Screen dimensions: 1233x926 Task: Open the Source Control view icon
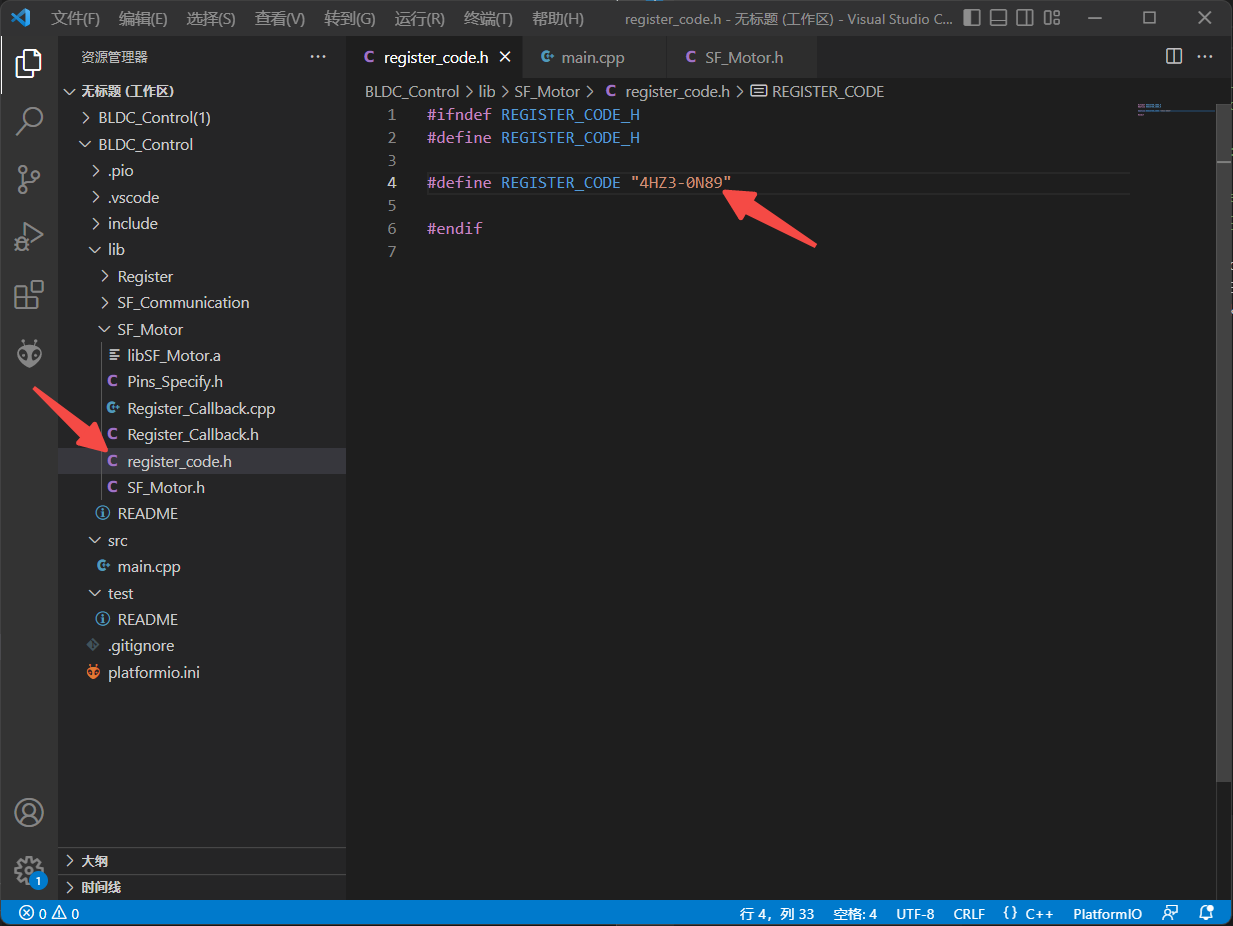pyautogui.click(x=29, y=180)
